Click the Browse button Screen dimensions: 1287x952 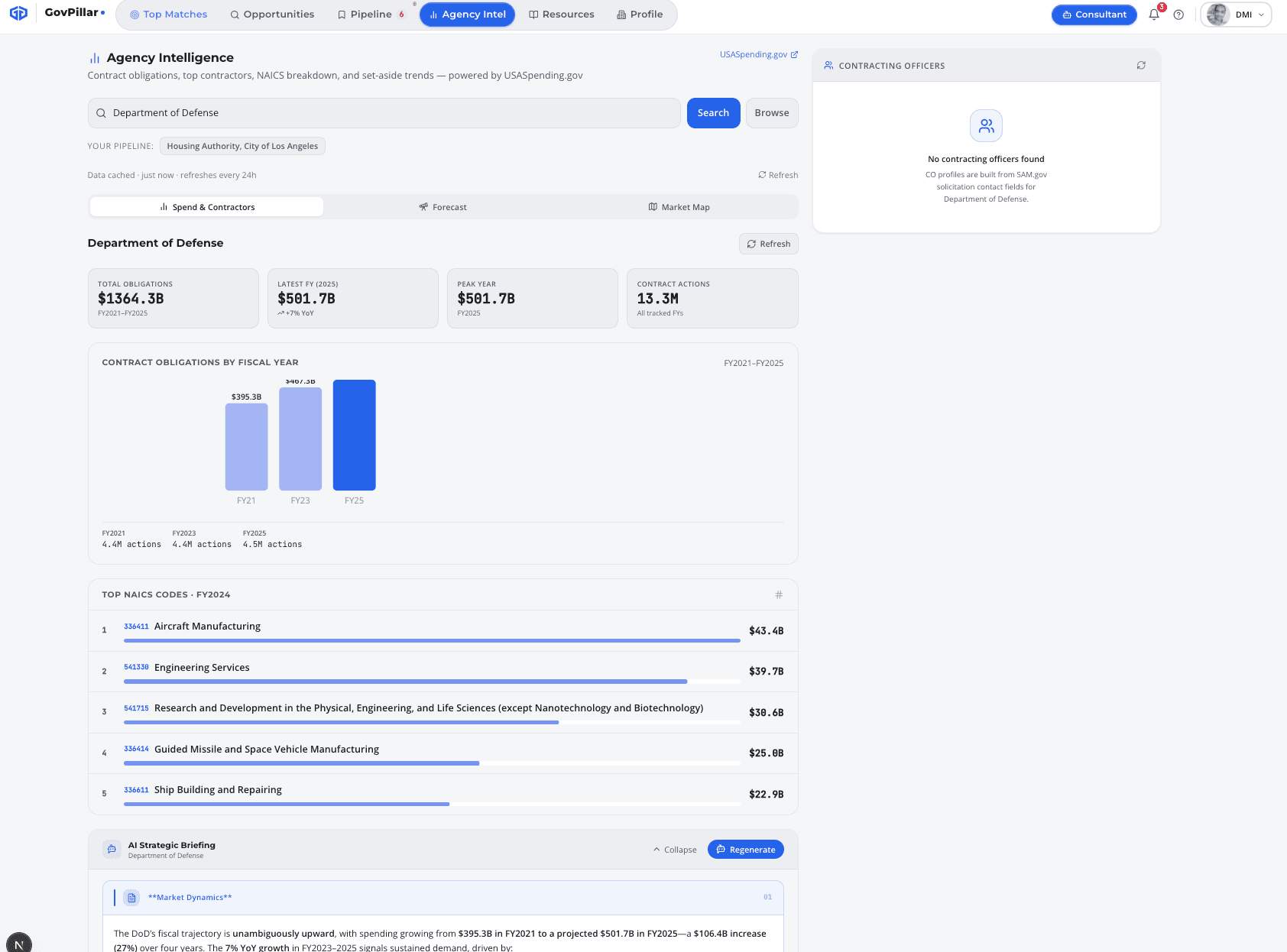click(772, 113)
